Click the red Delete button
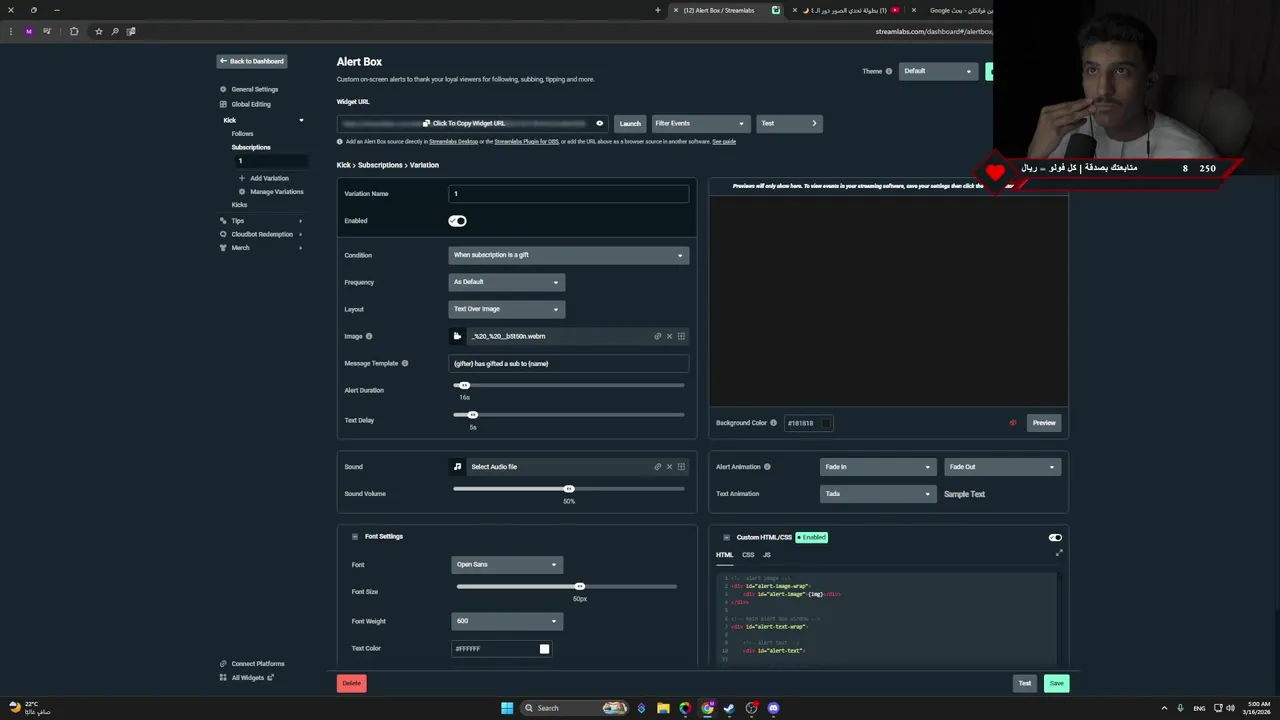The height and width of the screenshot is (720, 1280). (351, 683)
